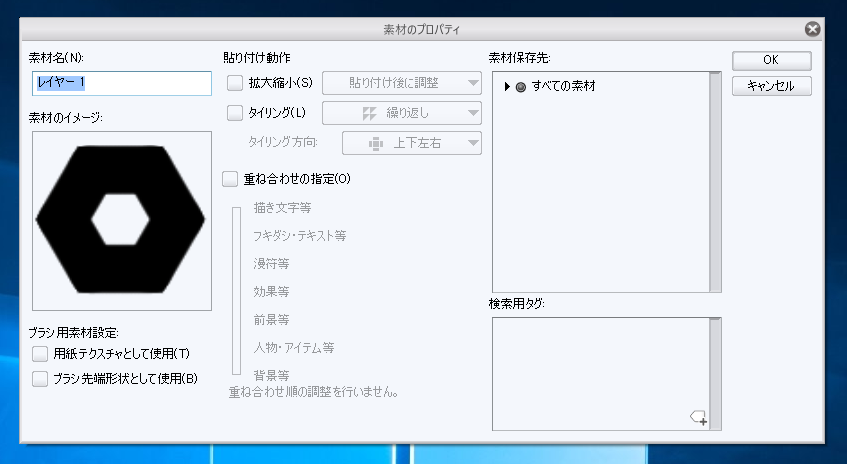Screen dimensions: 847x464
Task: Click the 素材名 input field
Action: click(122, 83)
